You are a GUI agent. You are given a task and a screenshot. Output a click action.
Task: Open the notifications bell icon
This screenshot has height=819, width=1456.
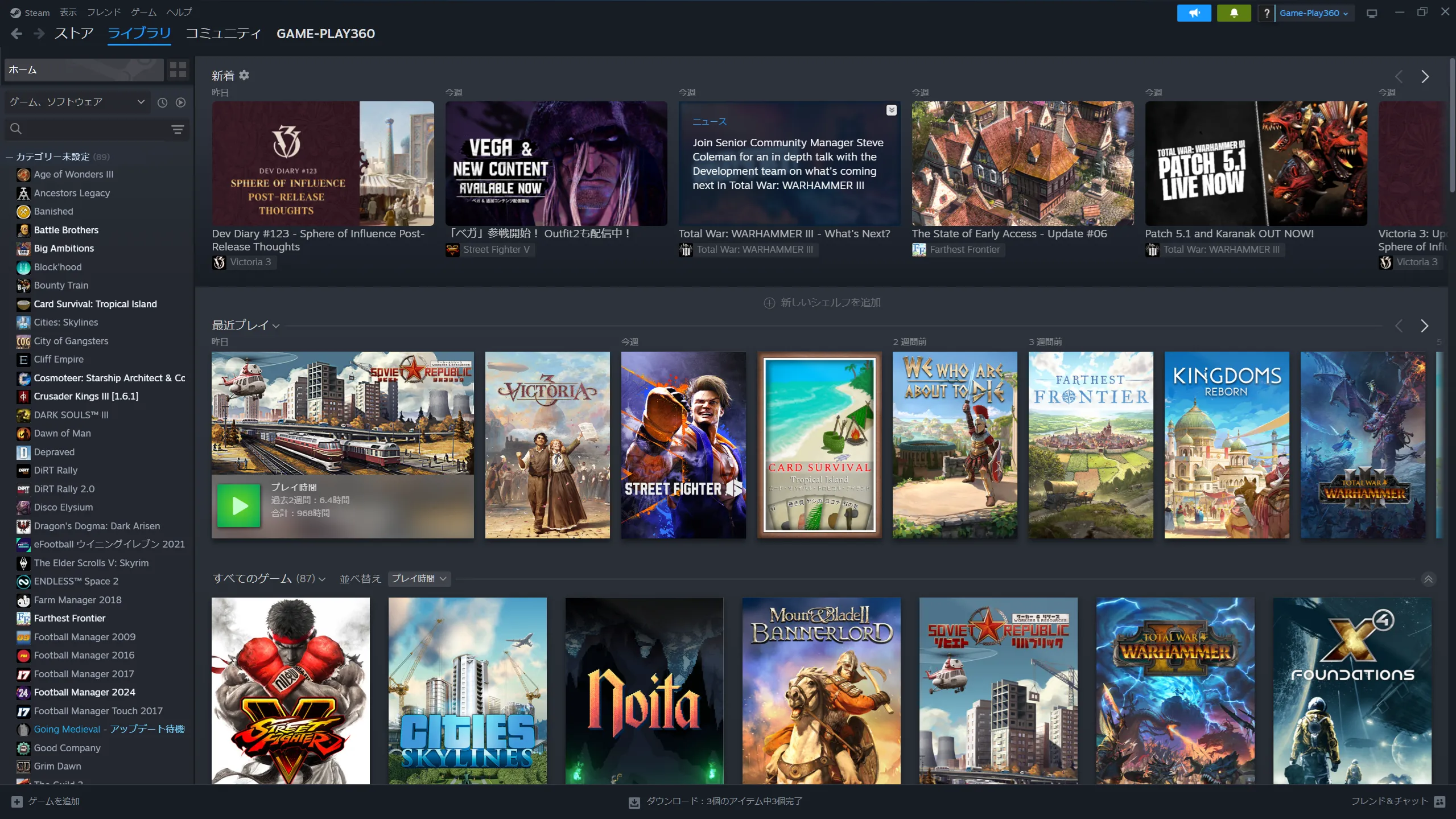coord(1234,13)
